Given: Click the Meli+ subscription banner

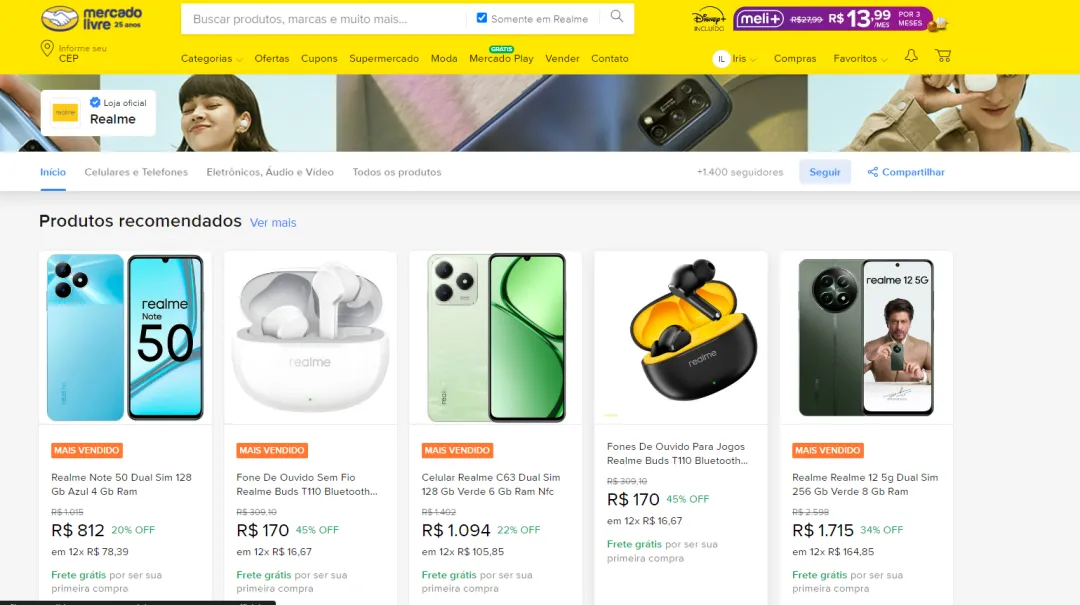Looking at the screenshot, I should coord(840,19).
